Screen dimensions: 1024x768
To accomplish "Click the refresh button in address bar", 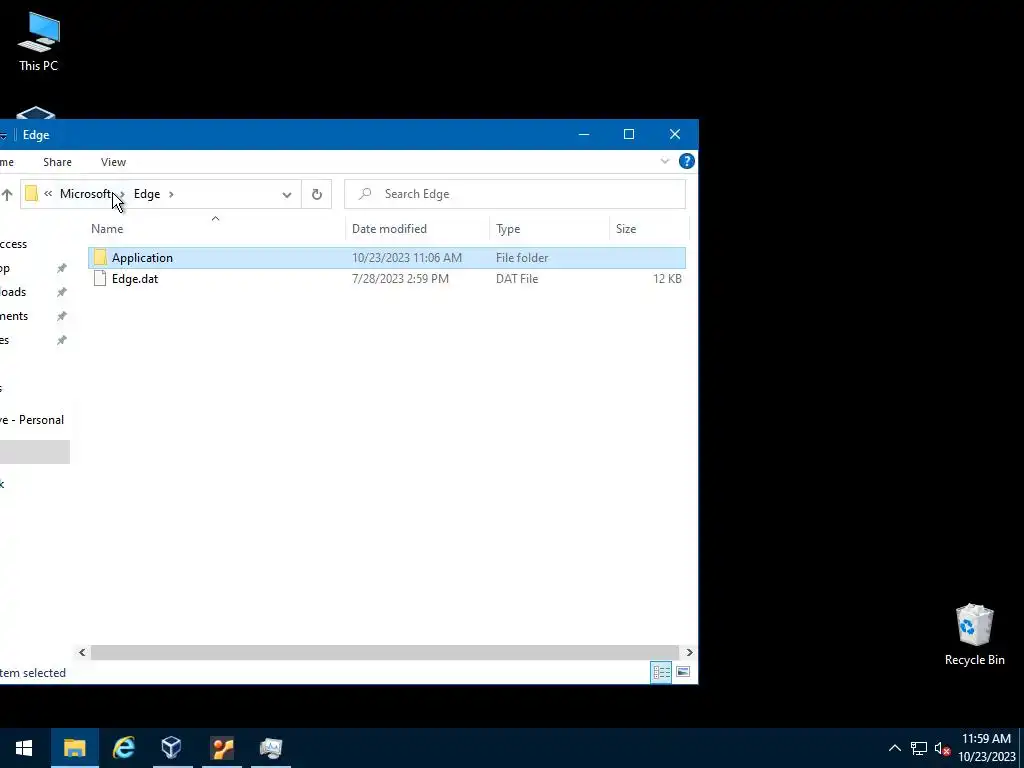I will [x=317, y=194].
